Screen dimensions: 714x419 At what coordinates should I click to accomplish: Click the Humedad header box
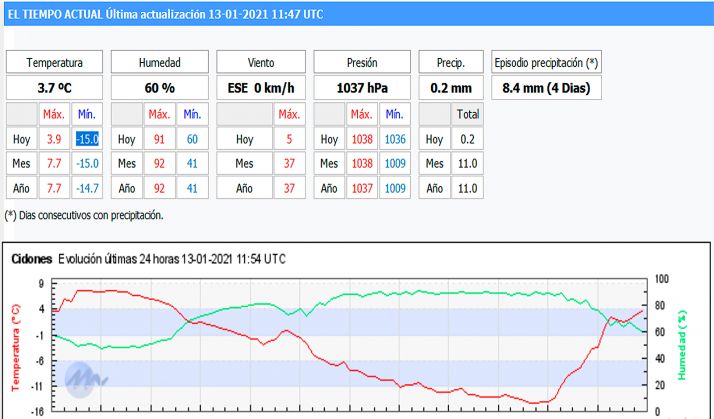click(156, 62)
